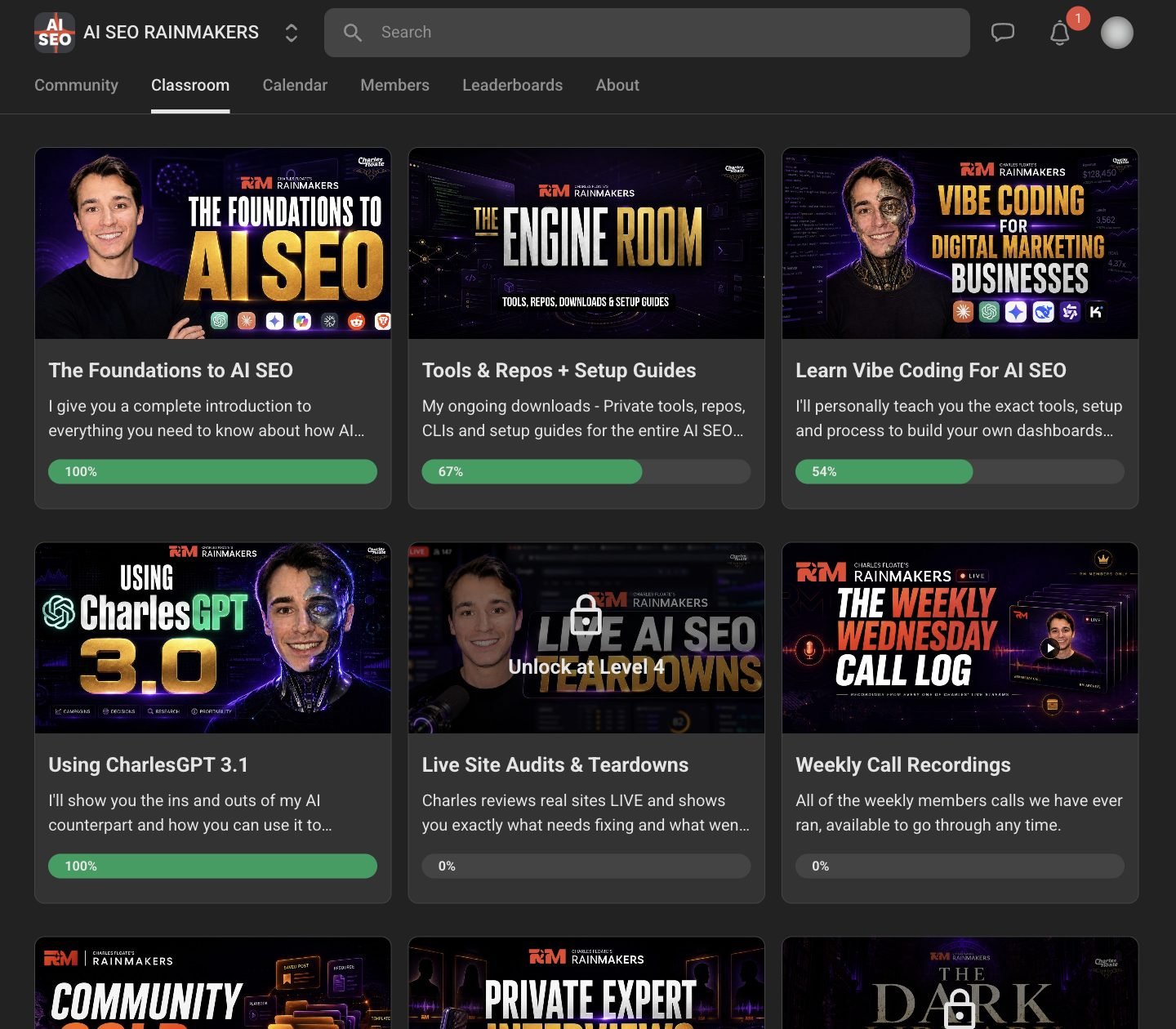
Task: Open the Engine Room course thumbnail
Action: 586,243
